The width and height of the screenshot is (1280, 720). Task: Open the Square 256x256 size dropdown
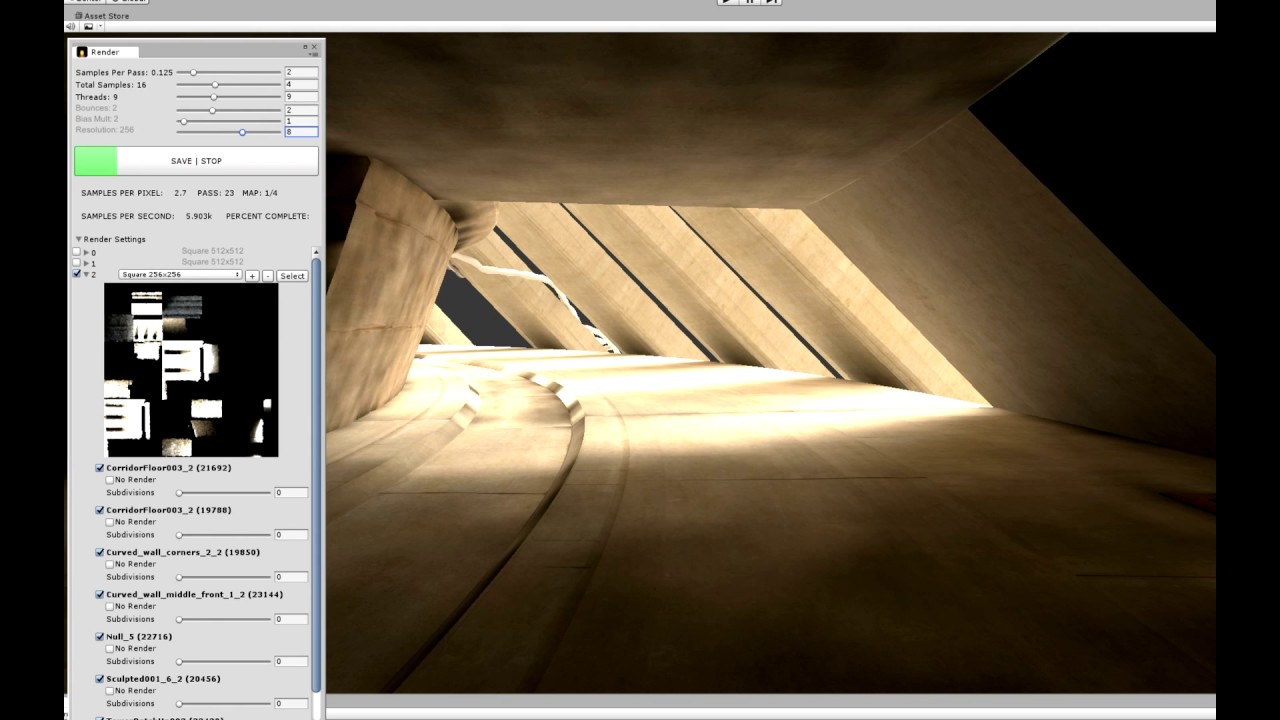tap(180, 275)
